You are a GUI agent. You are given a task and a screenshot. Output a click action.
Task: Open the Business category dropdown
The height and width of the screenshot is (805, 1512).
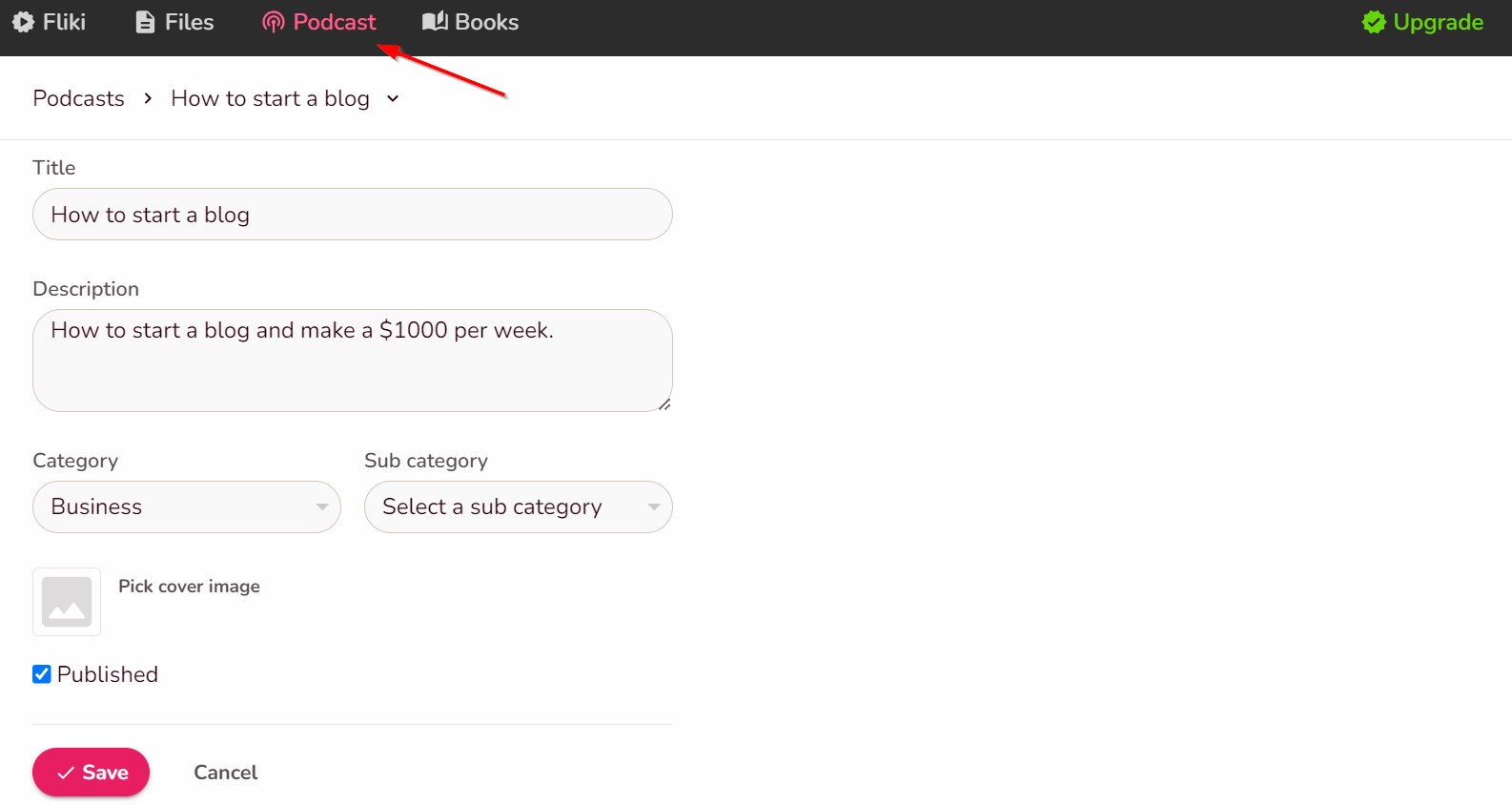187,506
